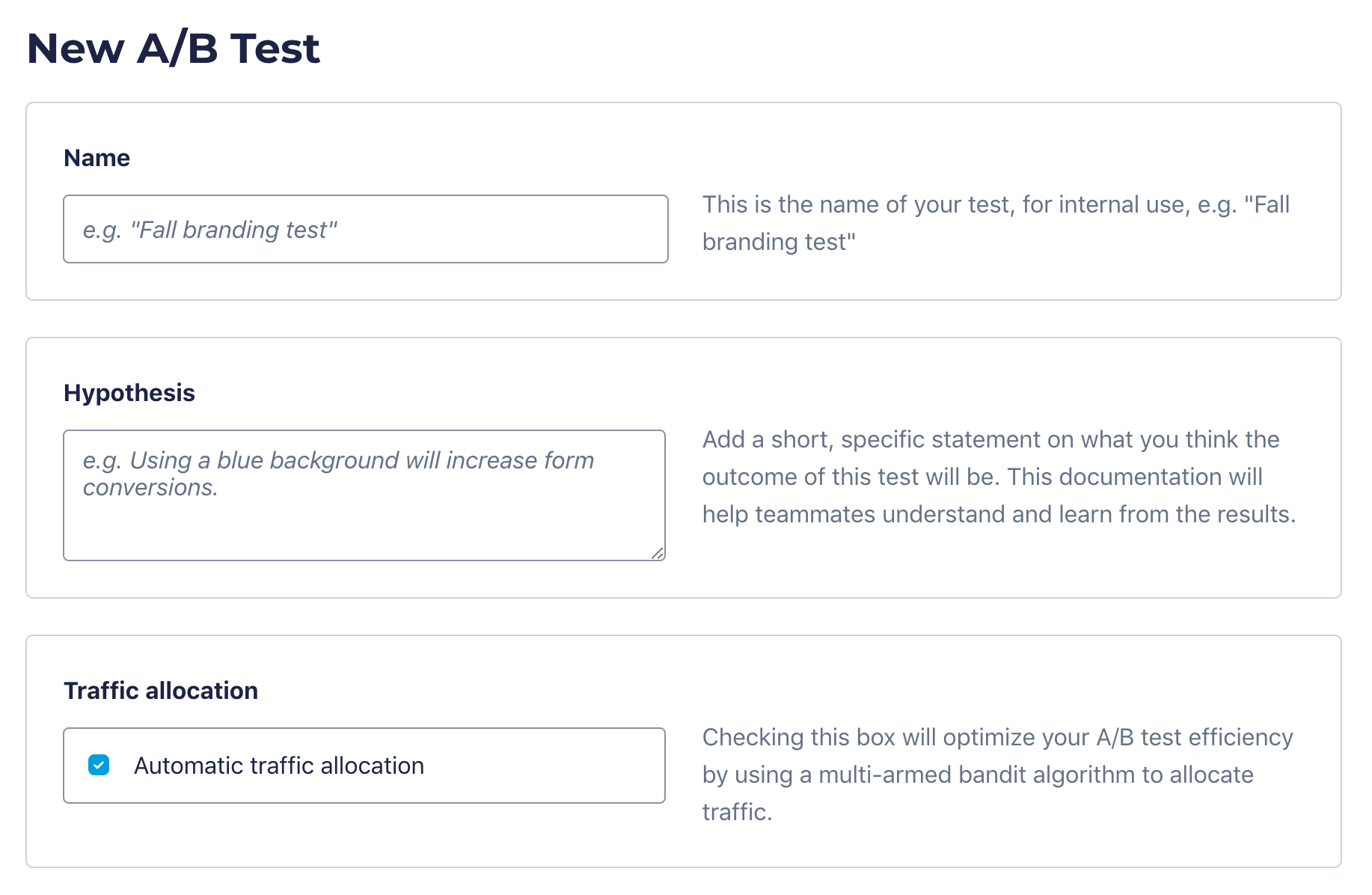Click the 'Automatic traffic allocation' label text

278,766
